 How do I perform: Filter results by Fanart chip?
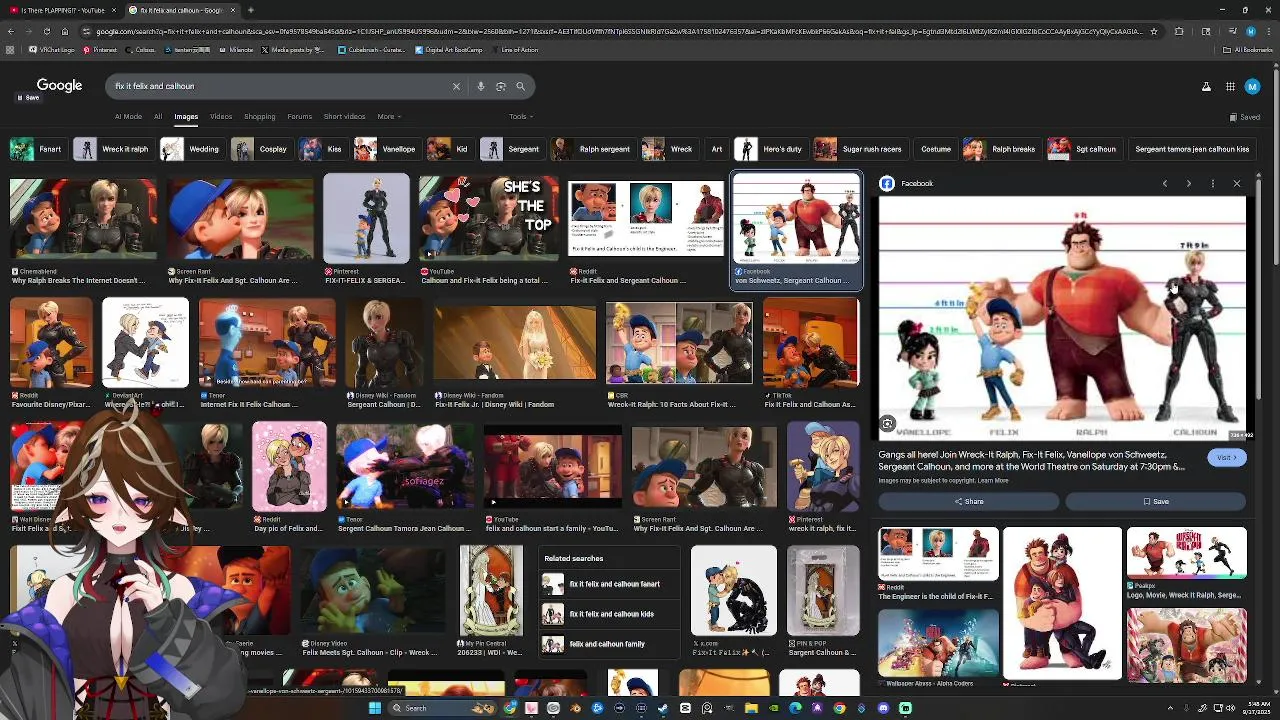coord(37,149)
